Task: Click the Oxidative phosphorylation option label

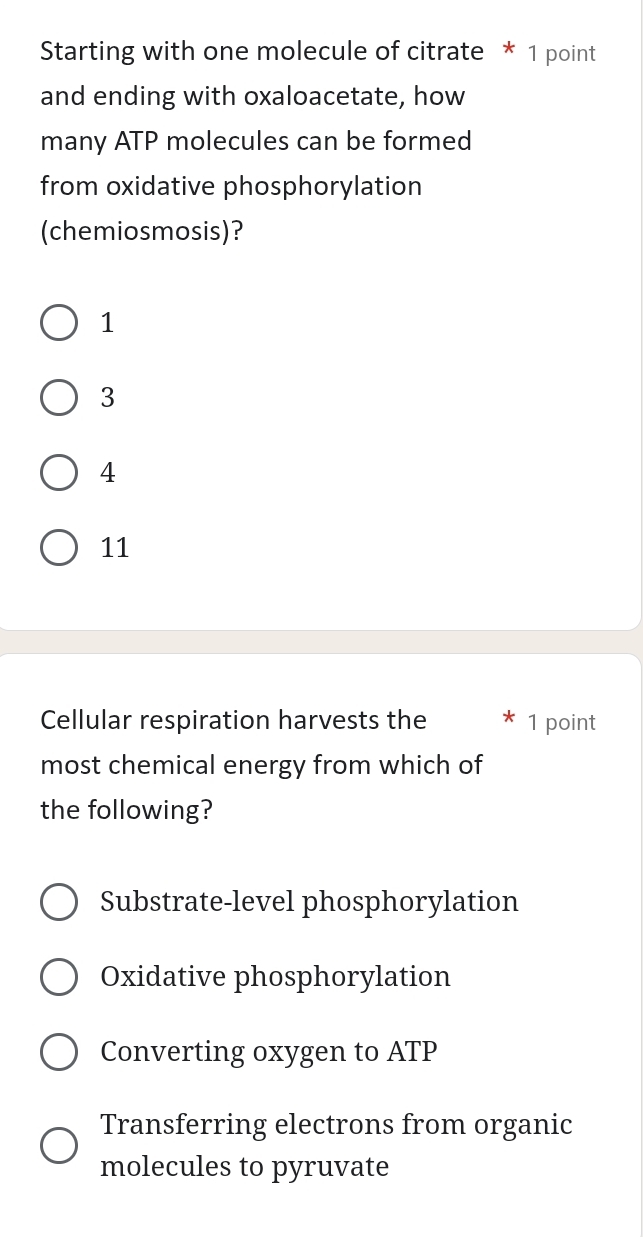Action: tap(275, 976)
